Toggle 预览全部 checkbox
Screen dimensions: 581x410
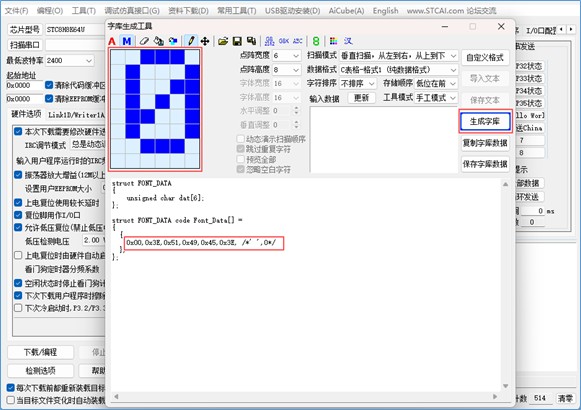click(x=241, y=159)
